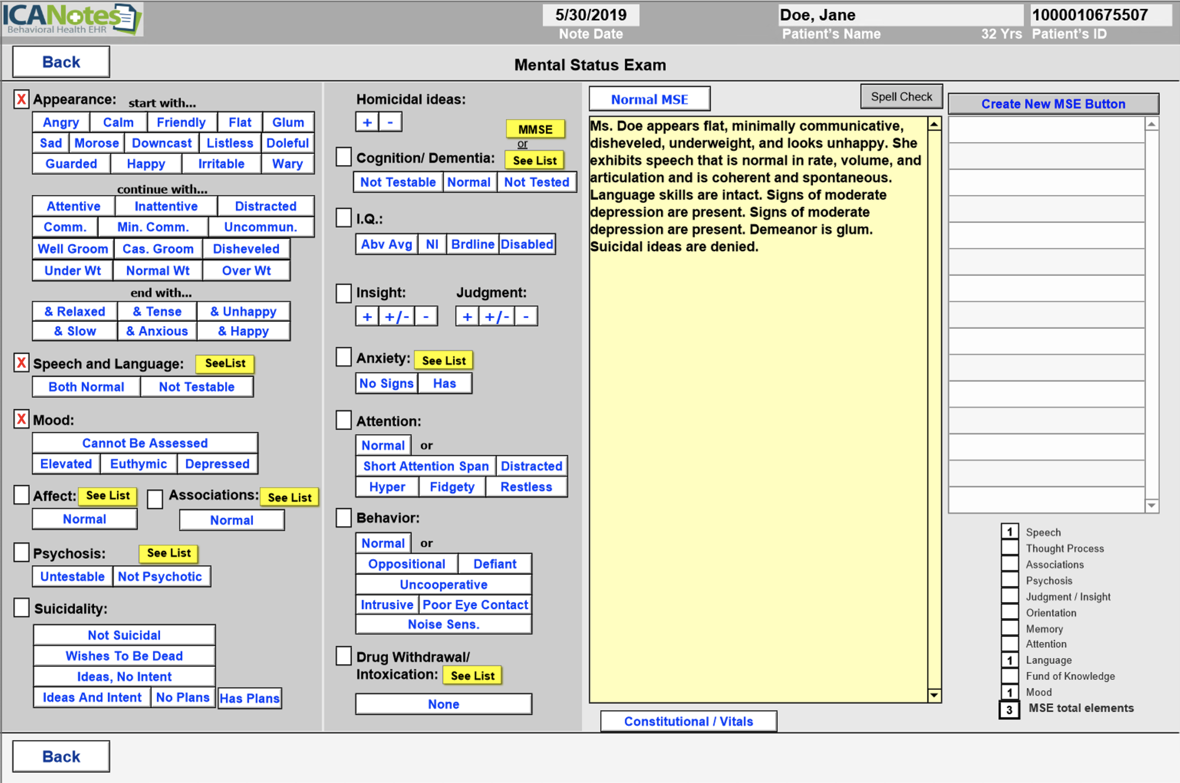1180x783 pixels.
Task: Open the yellow MMSE button
Action: pos(535,129)
